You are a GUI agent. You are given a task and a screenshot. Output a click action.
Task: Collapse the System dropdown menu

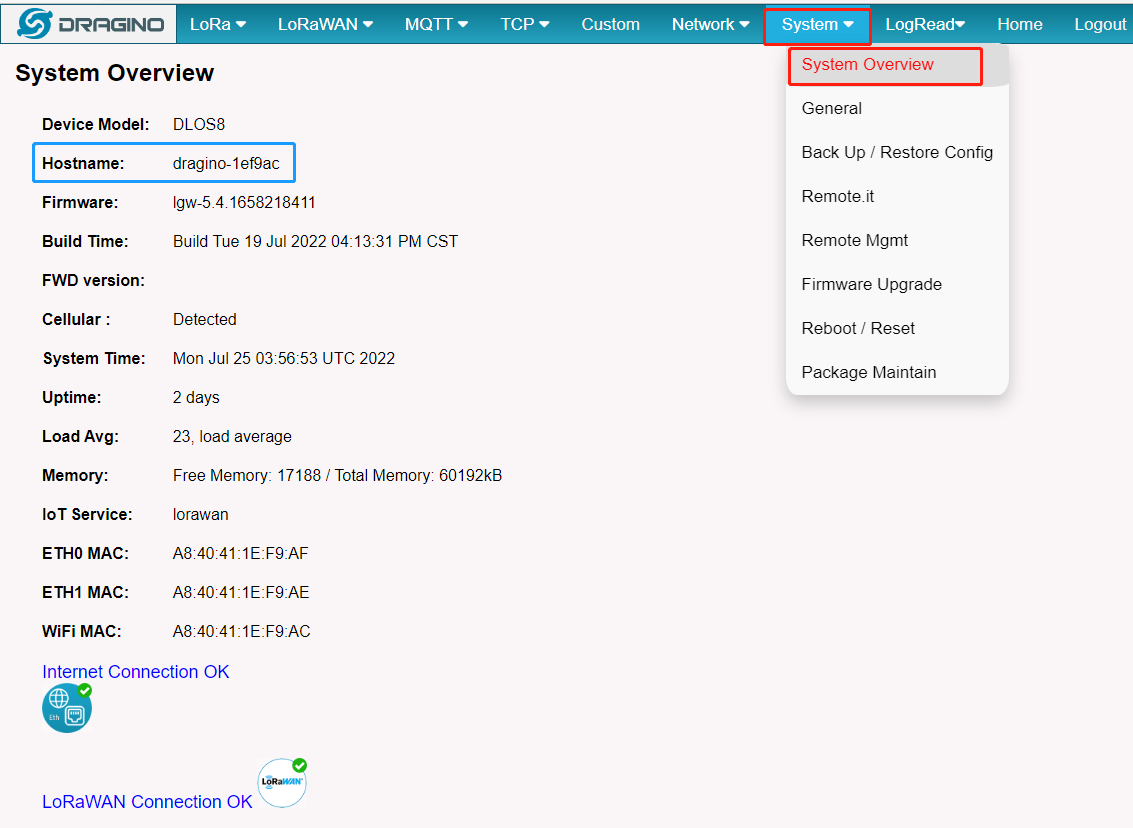pos(817,25)
